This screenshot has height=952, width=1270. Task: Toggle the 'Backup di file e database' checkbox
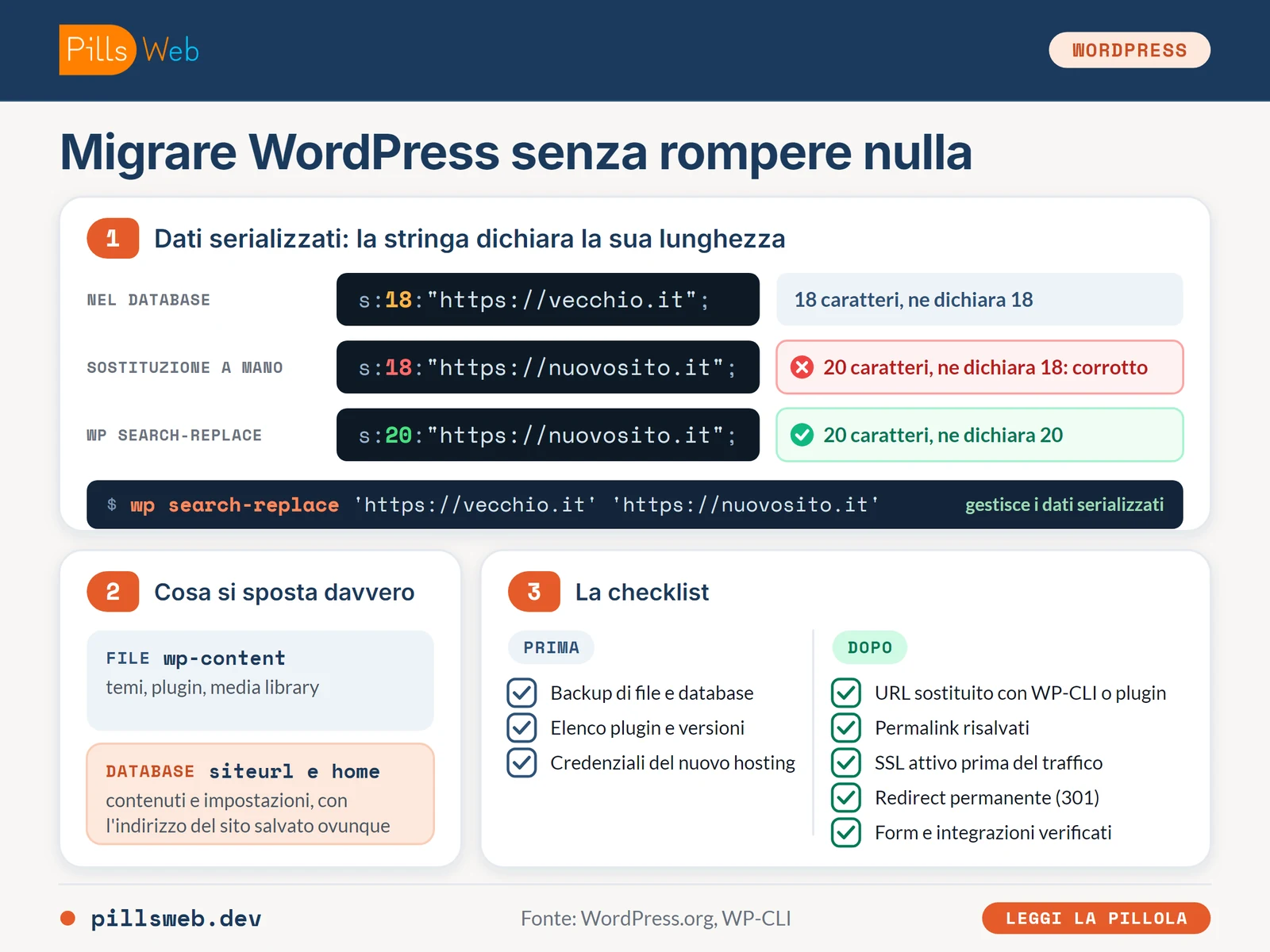[x=521, y=693]
